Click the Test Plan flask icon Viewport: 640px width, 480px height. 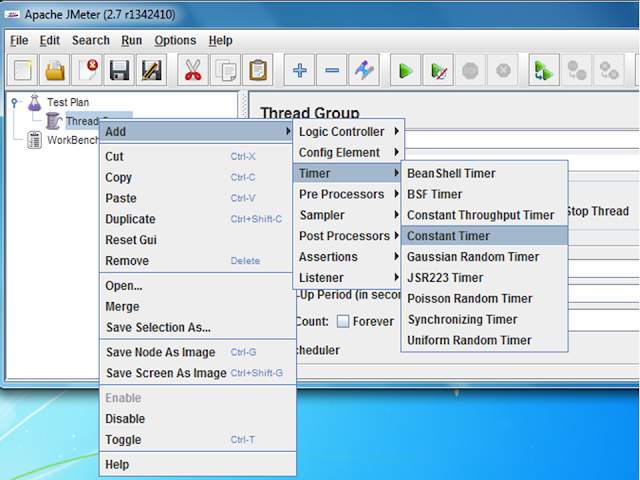tap(35, 102)
